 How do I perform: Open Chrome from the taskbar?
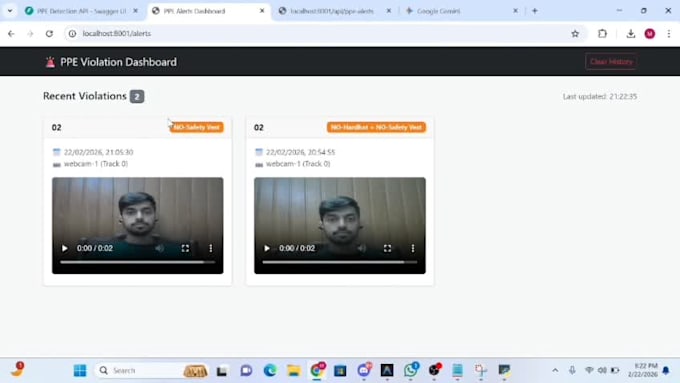coord(317,370)
